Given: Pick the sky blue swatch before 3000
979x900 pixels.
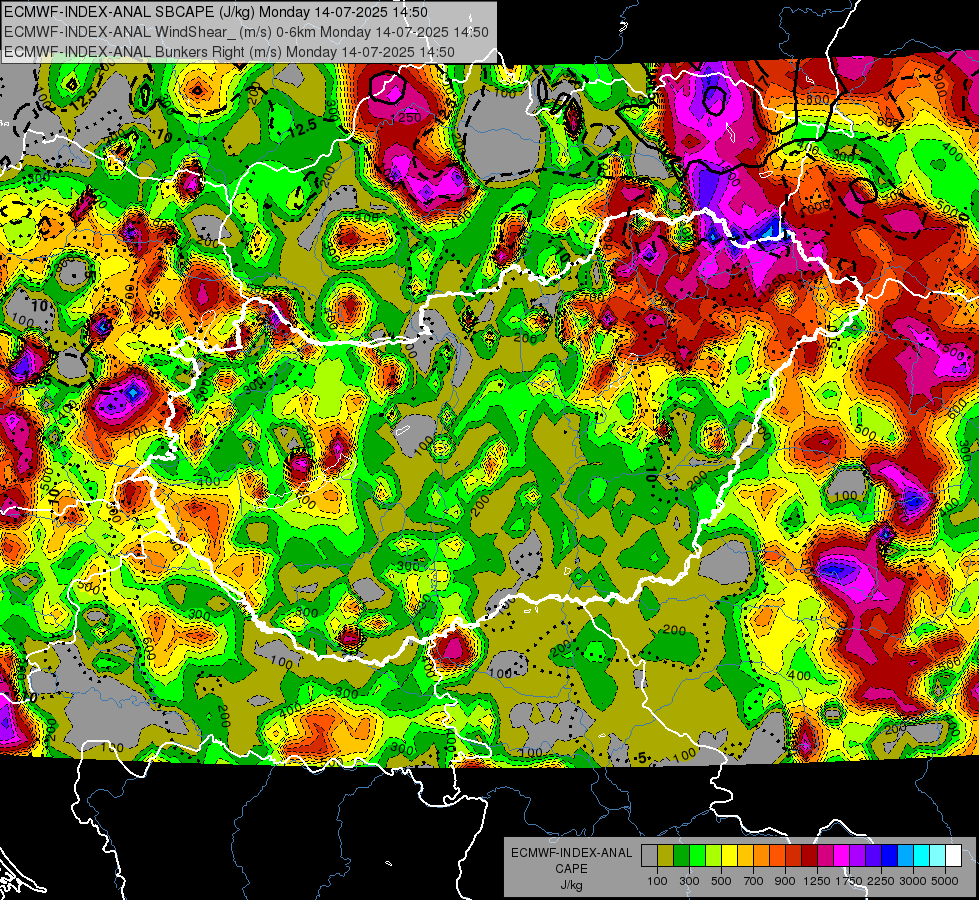Looking at the screenshot, I should coord(906,855).
